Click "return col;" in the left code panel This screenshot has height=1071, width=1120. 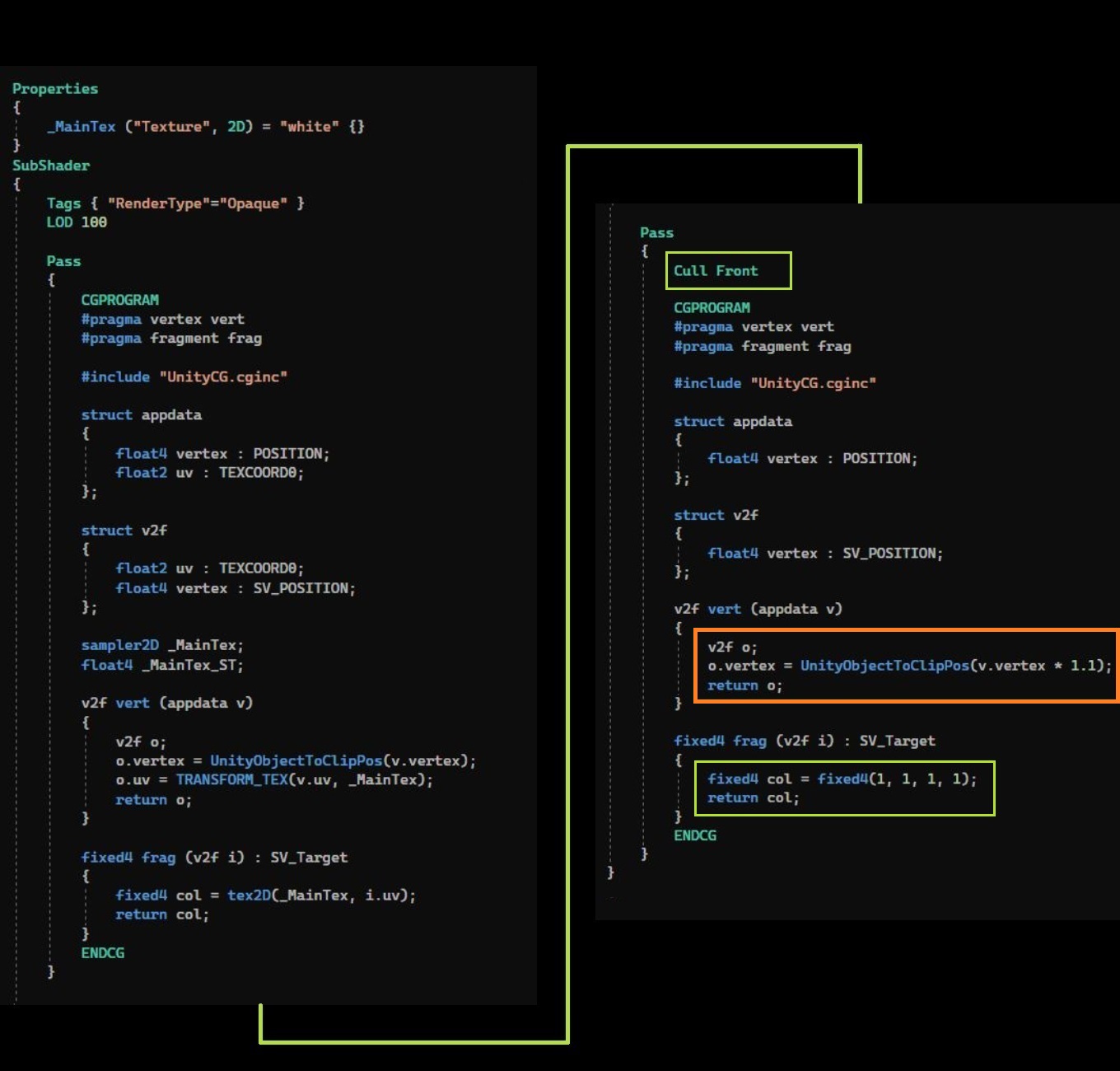pyautogui.click(x=162, y=914)
